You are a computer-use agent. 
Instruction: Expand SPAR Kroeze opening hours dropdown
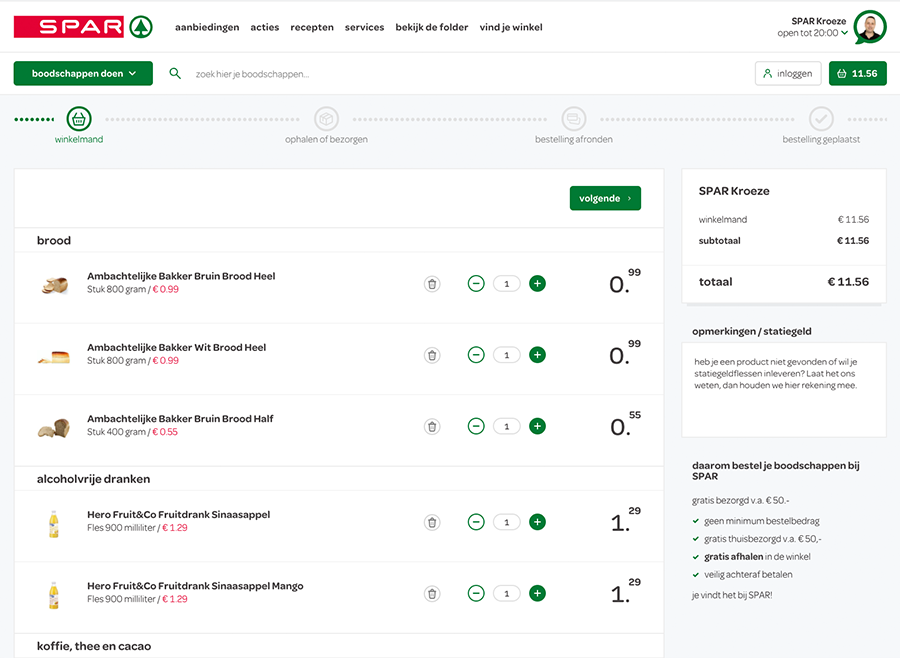[844, 33]
